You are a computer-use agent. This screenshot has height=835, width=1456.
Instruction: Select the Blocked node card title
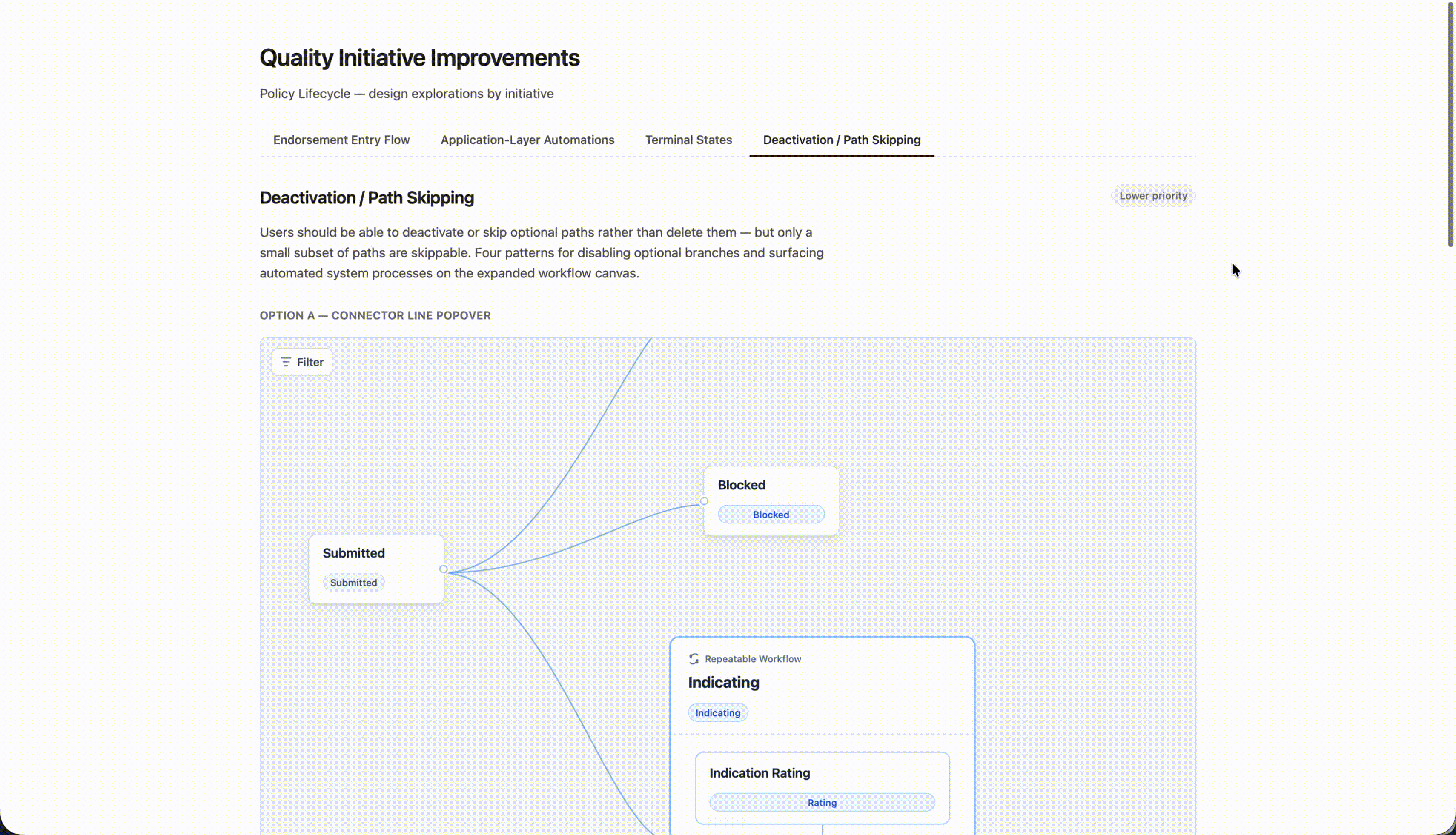741,485
